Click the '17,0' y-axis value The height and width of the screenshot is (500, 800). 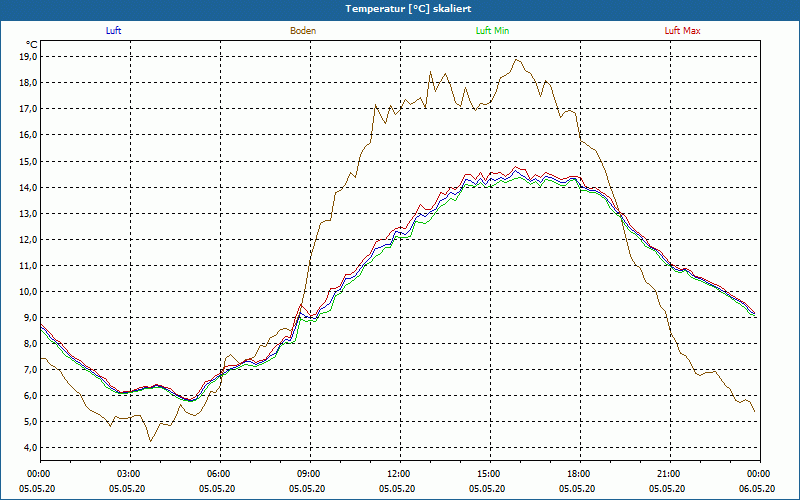click(x=29, y=109)
